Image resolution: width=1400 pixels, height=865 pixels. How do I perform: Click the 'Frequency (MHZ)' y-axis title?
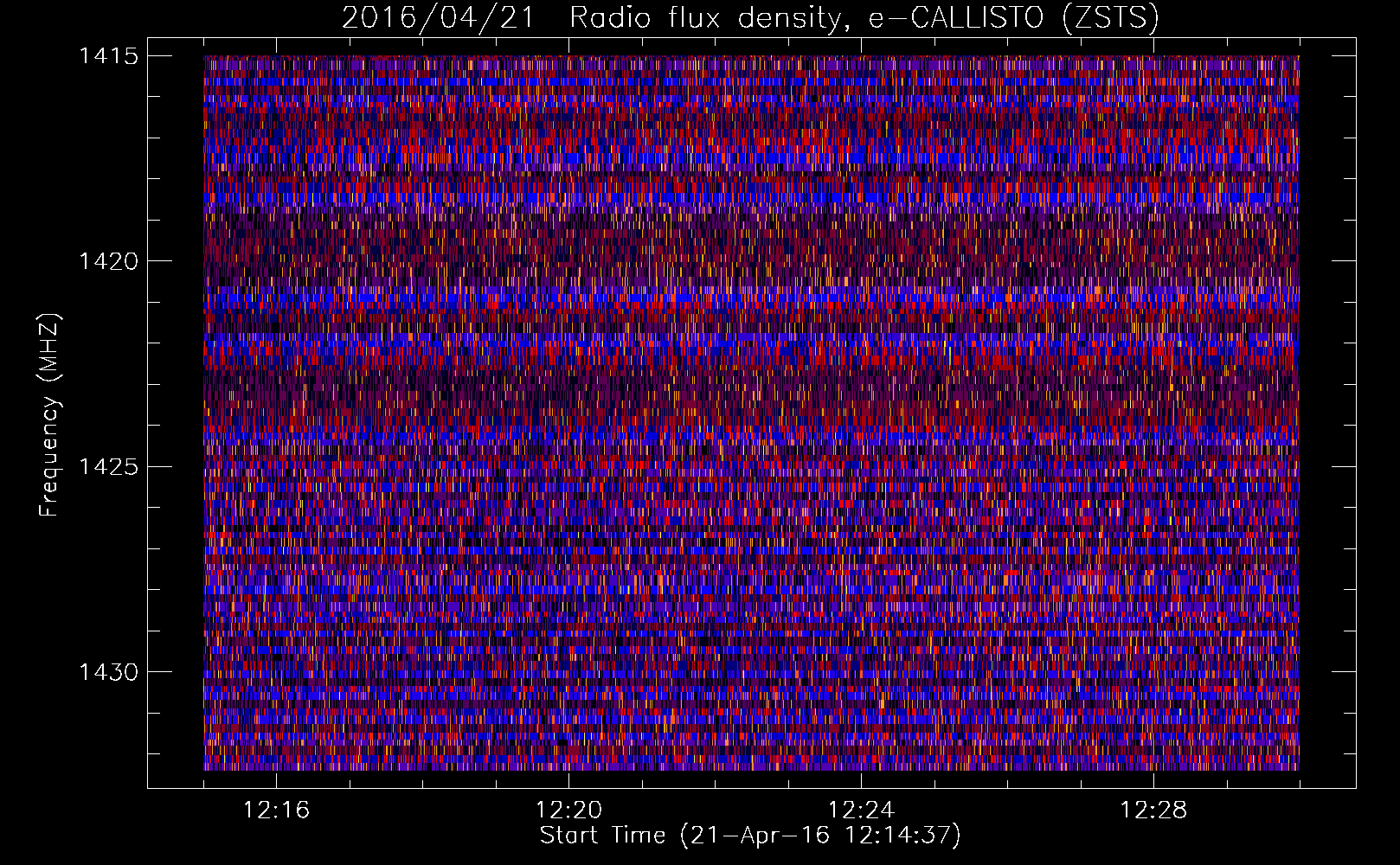(x=49, y=415)
